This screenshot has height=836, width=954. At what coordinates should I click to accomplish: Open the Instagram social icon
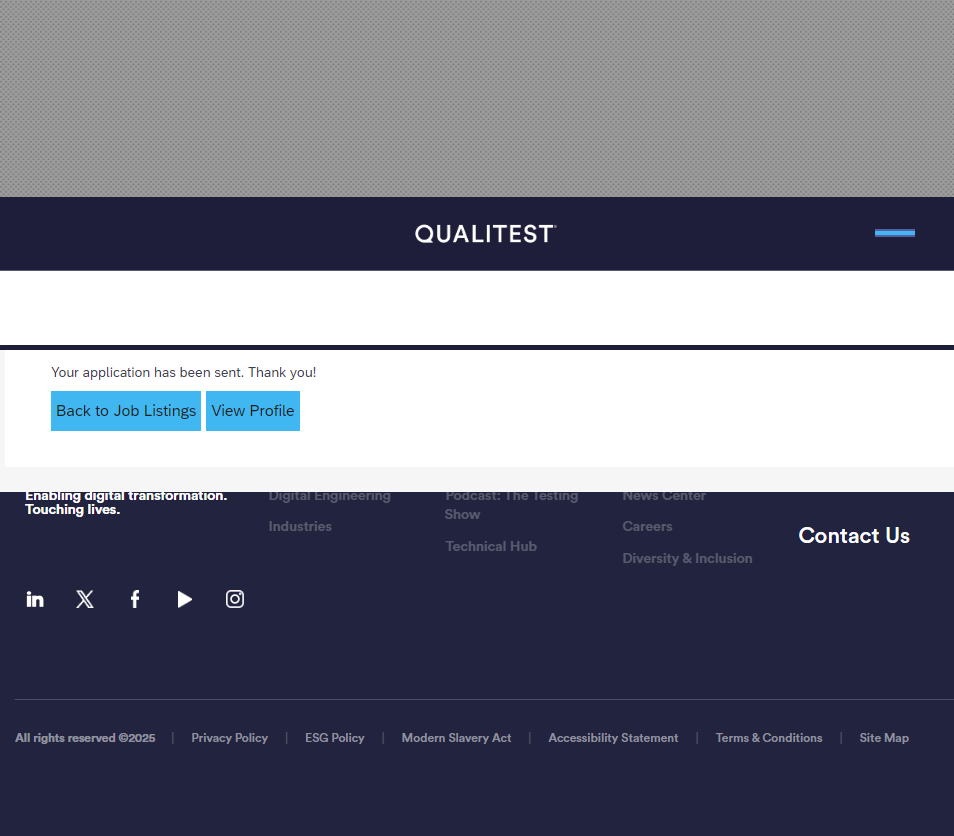coord(235,599)
